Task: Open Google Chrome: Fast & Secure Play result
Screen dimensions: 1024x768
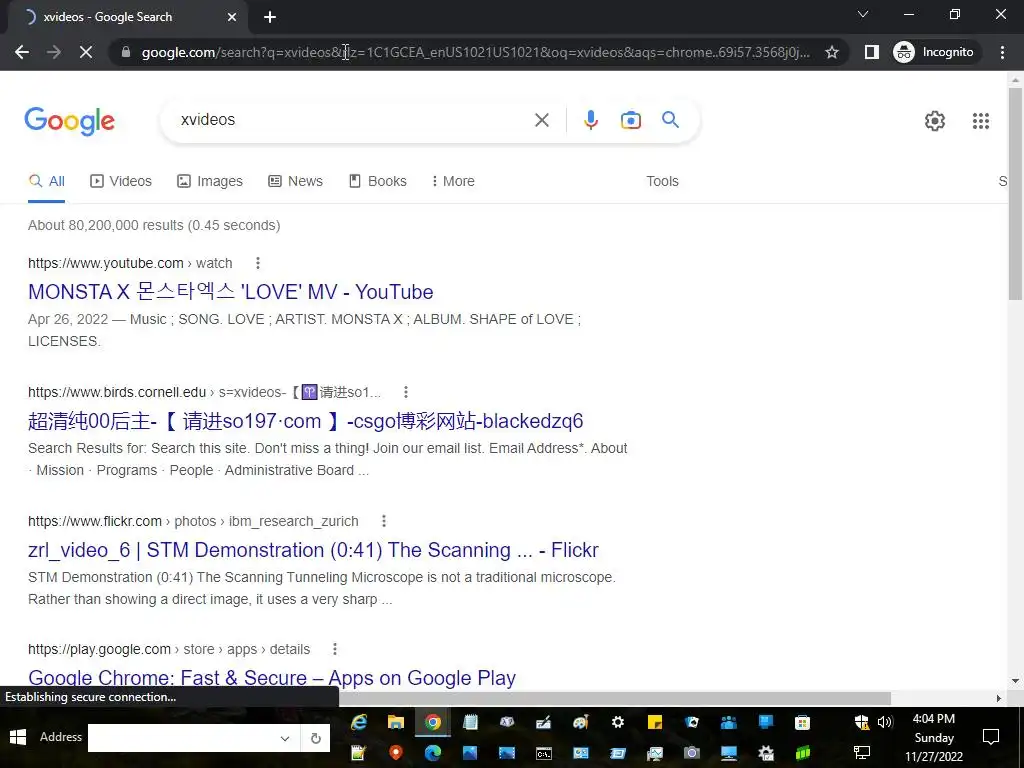Action: (272, 678)
